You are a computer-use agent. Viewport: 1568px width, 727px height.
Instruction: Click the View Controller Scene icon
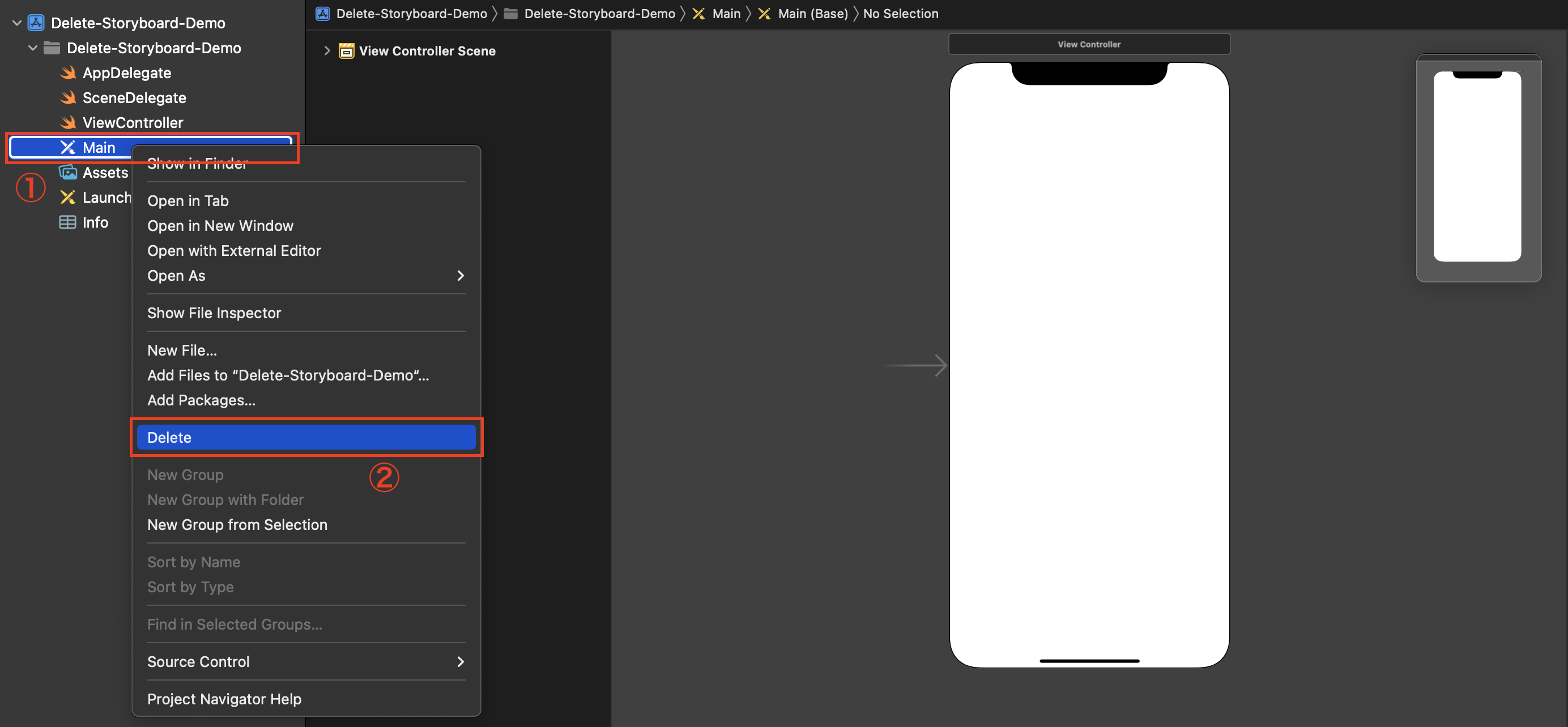[x=346, y=51]
